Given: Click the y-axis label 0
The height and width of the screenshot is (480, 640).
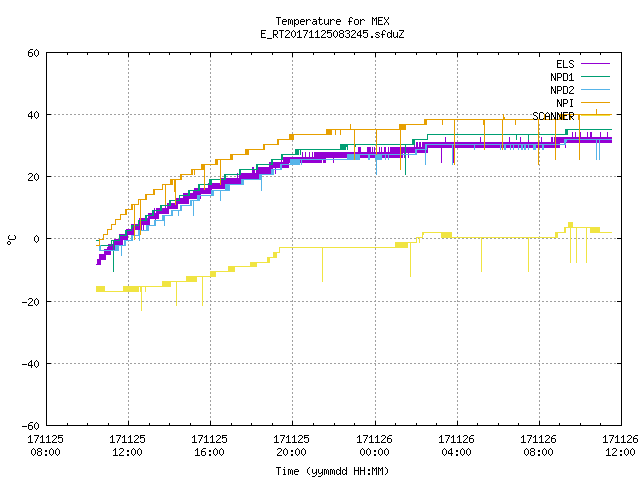Looking at the screenshot, I should [37, 239].
